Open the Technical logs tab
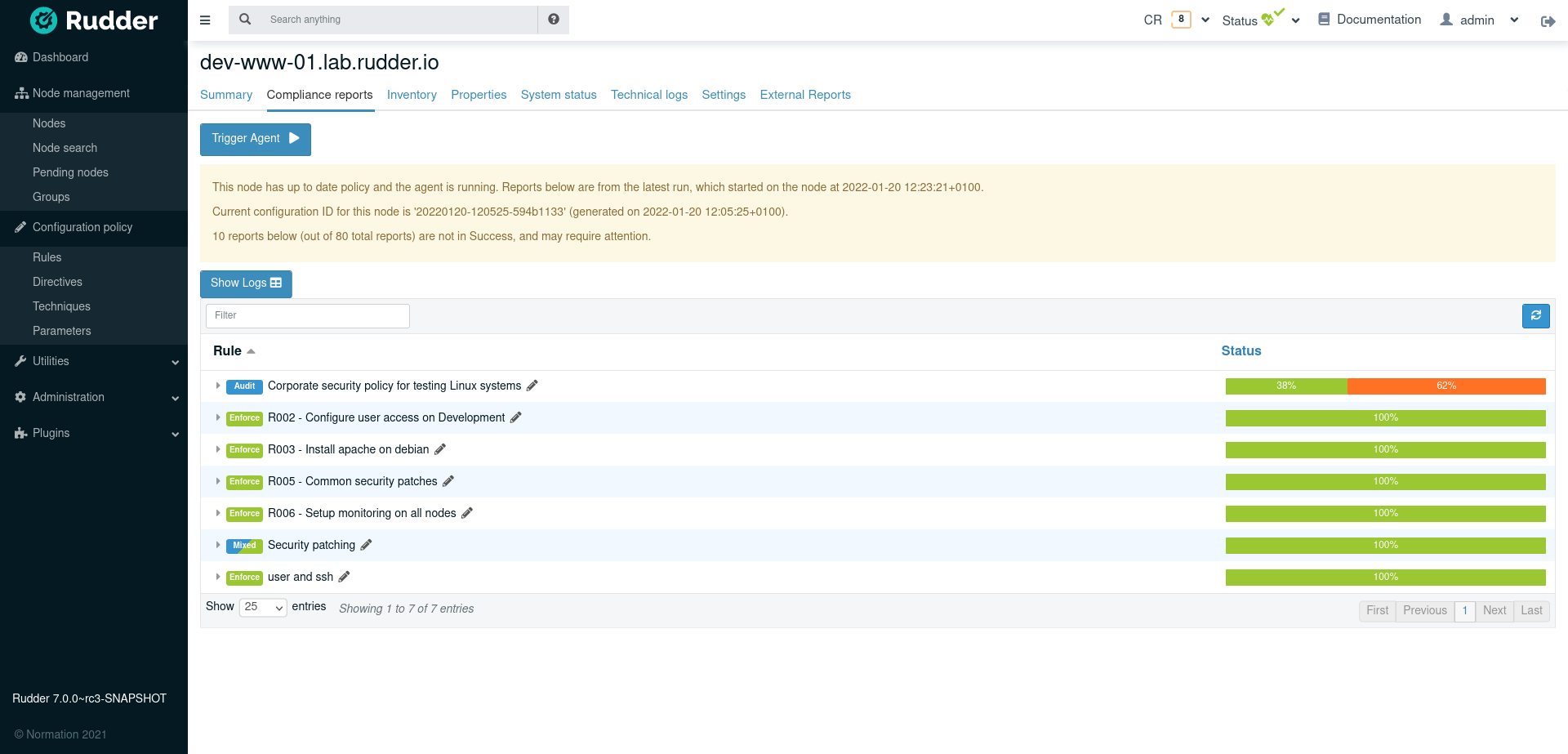Image resolution: width=1568 pixels, height=754 pixels. 649,95
